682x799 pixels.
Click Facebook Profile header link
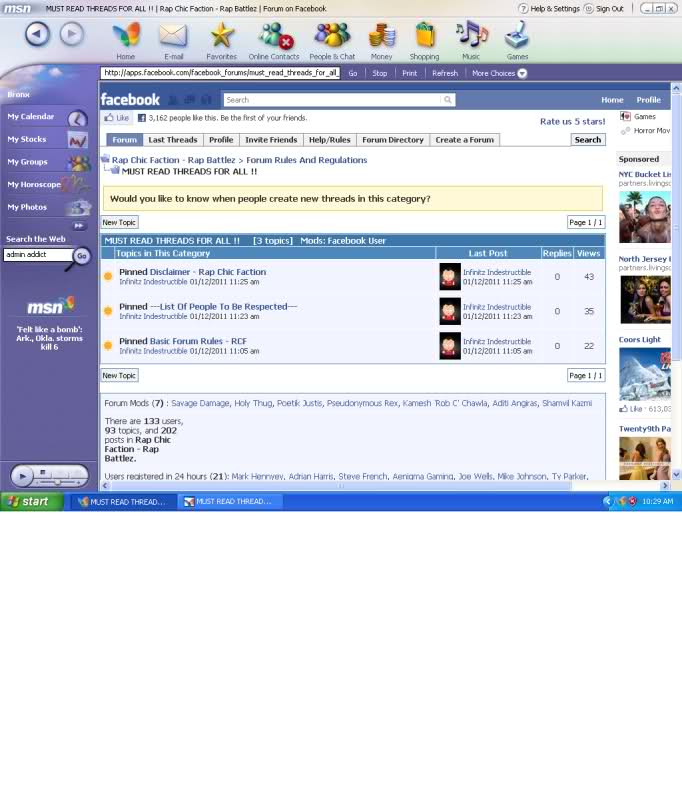point(648,100)
